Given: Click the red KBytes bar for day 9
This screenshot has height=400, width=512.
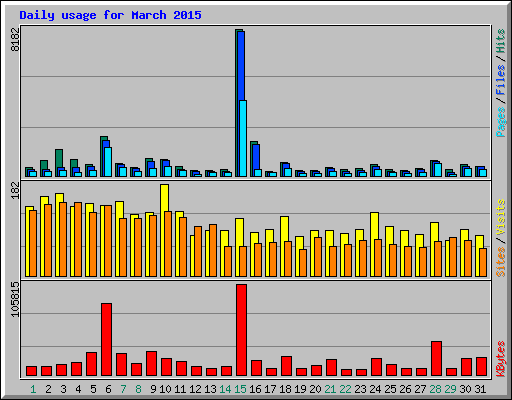Looking at the screenshot, I should (x=151, y=364).
